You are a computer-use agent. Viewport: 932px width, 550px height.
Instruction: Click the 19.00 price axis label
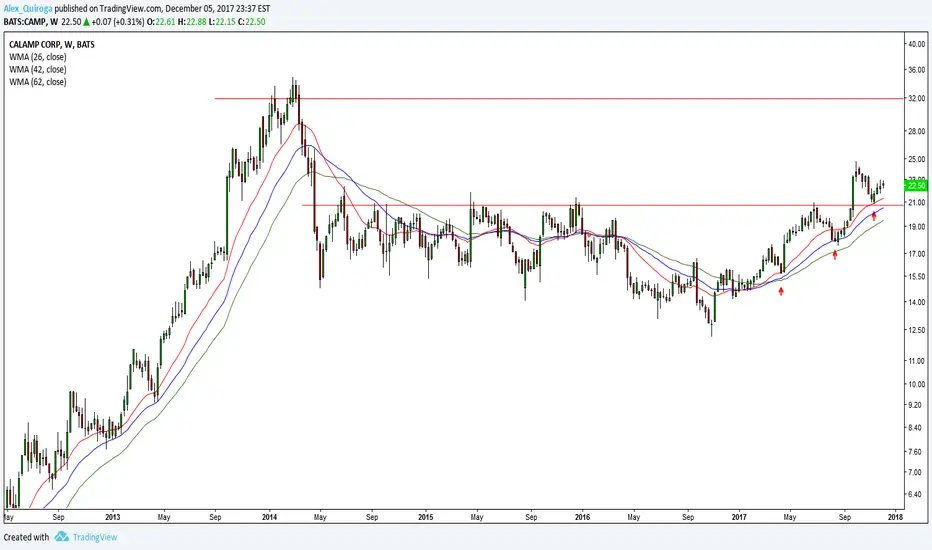point(916,227)
